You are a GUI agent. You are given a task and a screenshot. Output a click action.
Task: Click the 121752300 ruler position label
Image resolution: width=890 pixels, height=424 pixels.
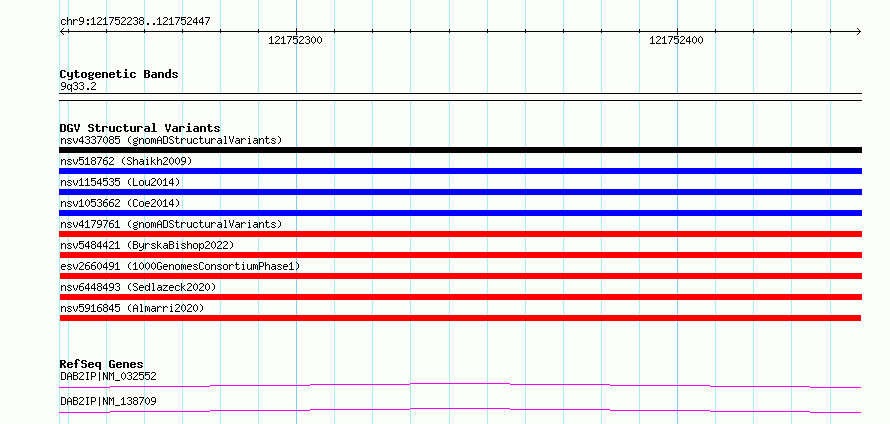click(295, 40)
